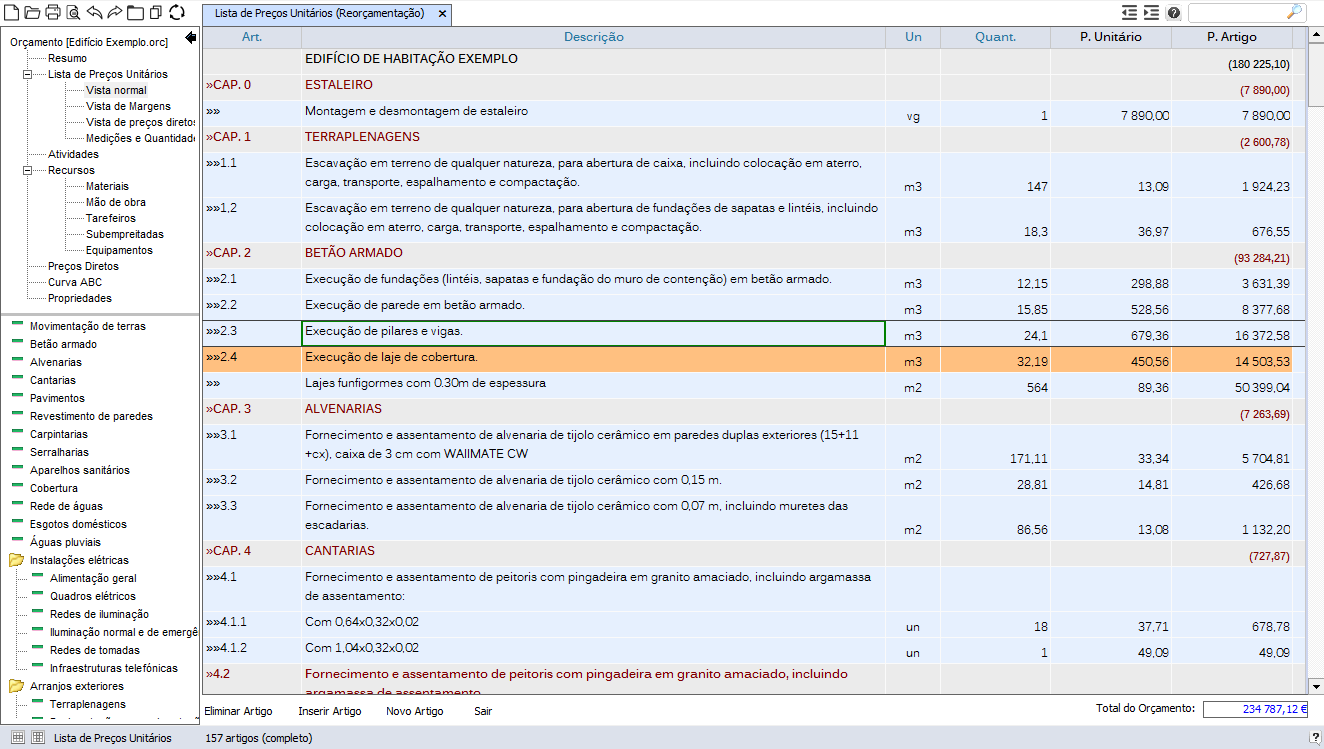Select Subempreitadas under Recursos
This screenshot has width=1324, height=749.
[x=125, y=234]
